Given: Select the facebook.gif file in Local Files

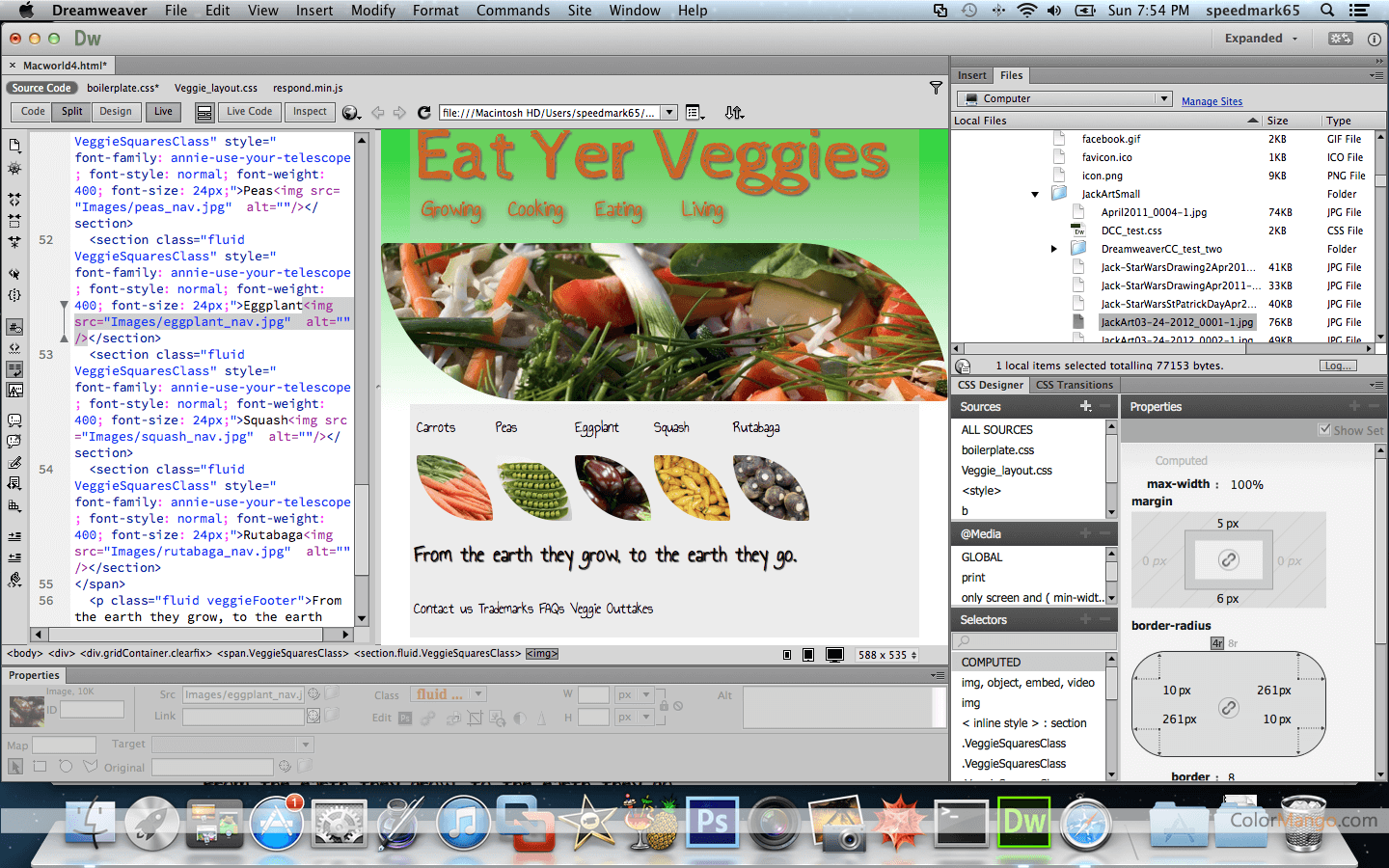Looking at the screenshot, I should pyautogui.click(x=1110, y=139).
